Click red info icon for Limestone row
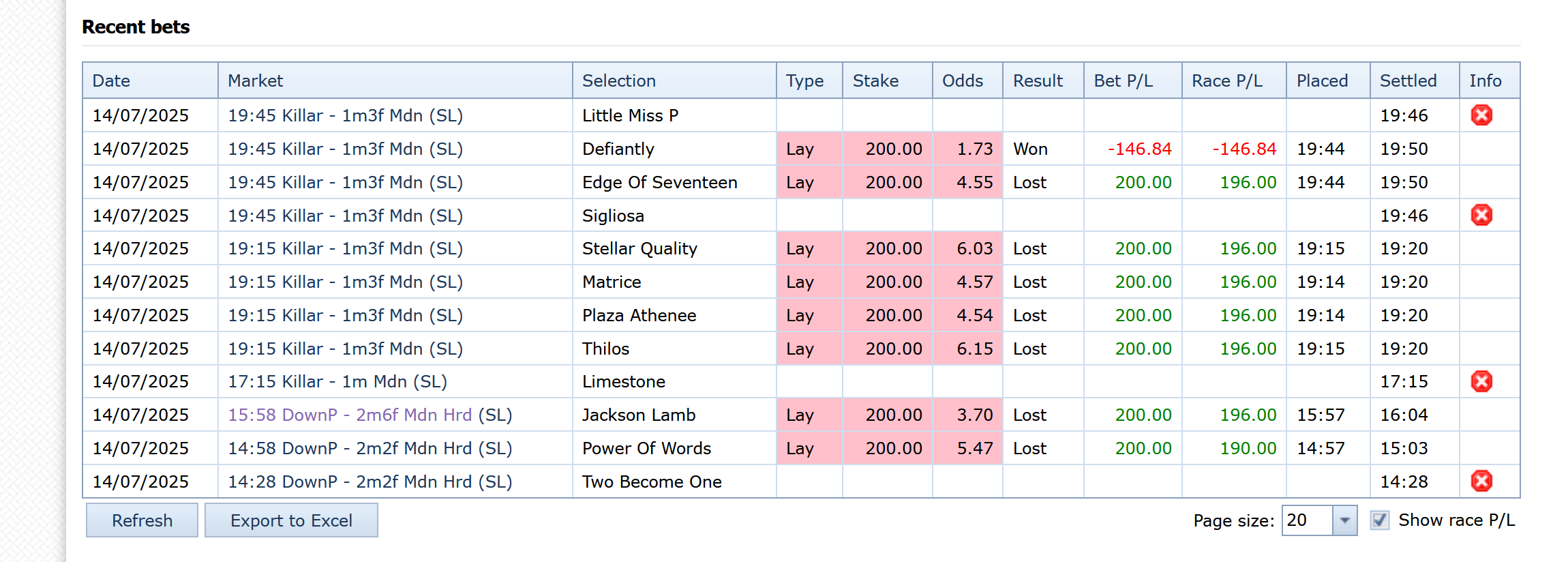This screenshot has width=1568, height=562. coord(1481,381)
